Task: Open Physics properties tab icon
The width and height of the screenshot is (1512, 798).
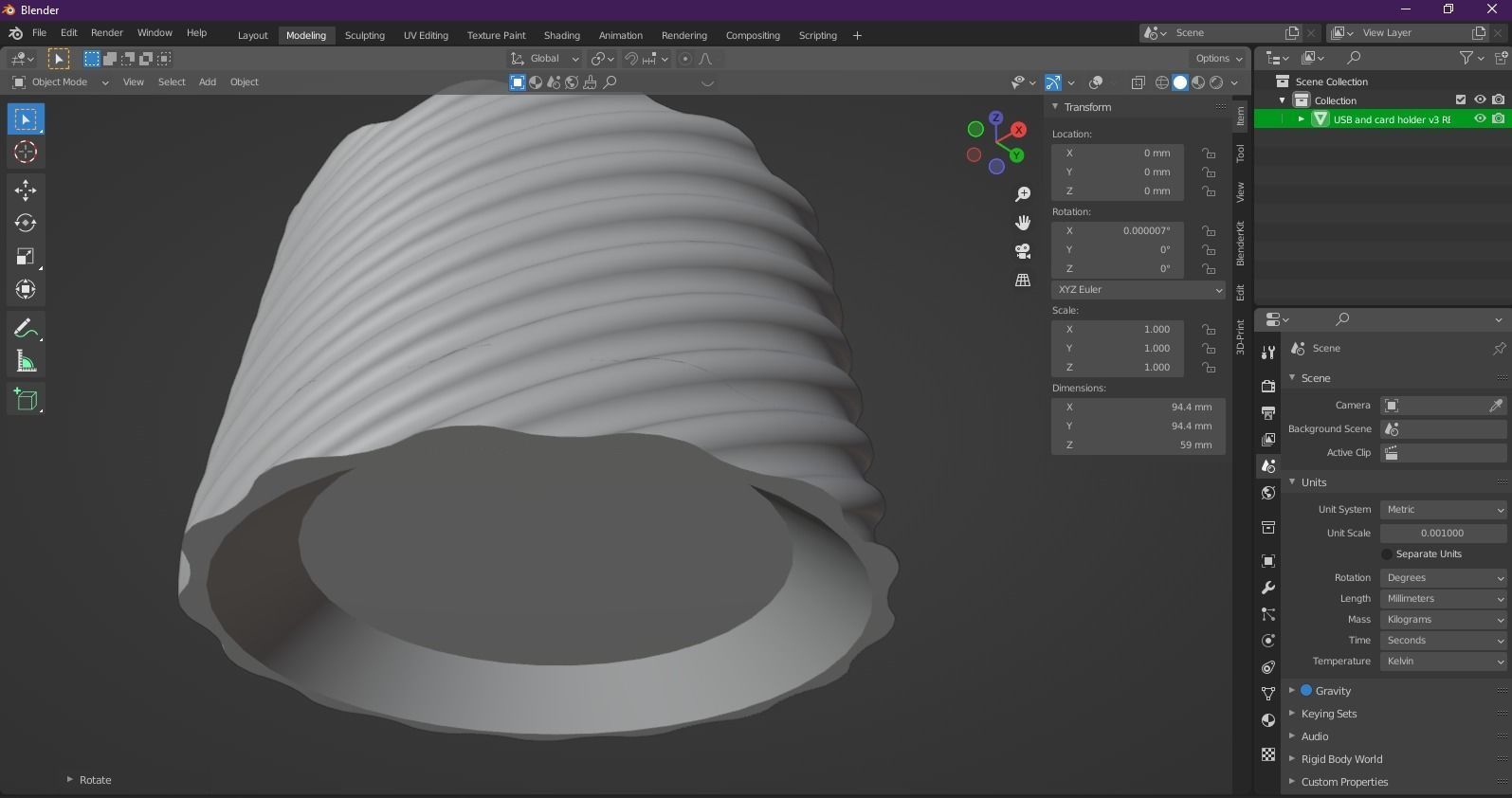Action: [1268, 641]
